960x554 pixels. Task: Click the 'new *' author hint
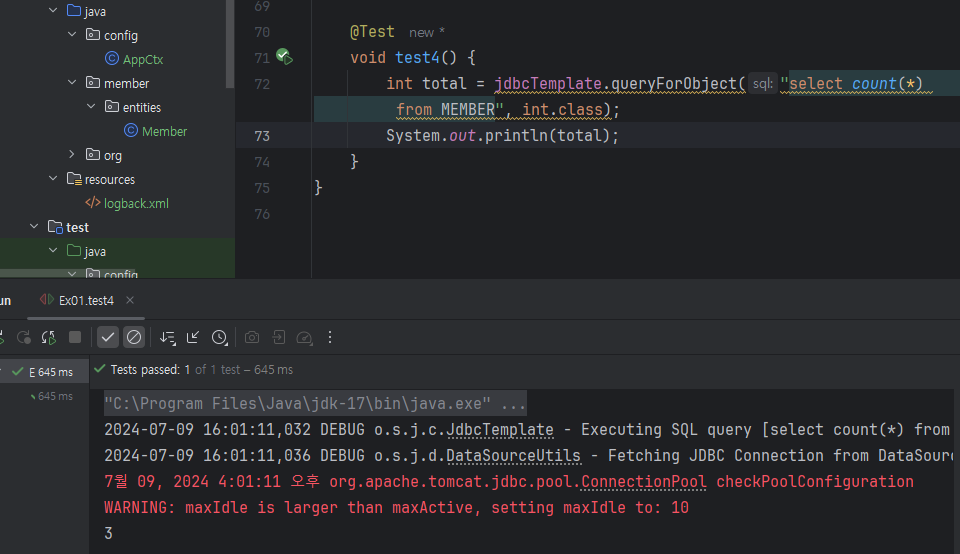click(x=427, y=32)
